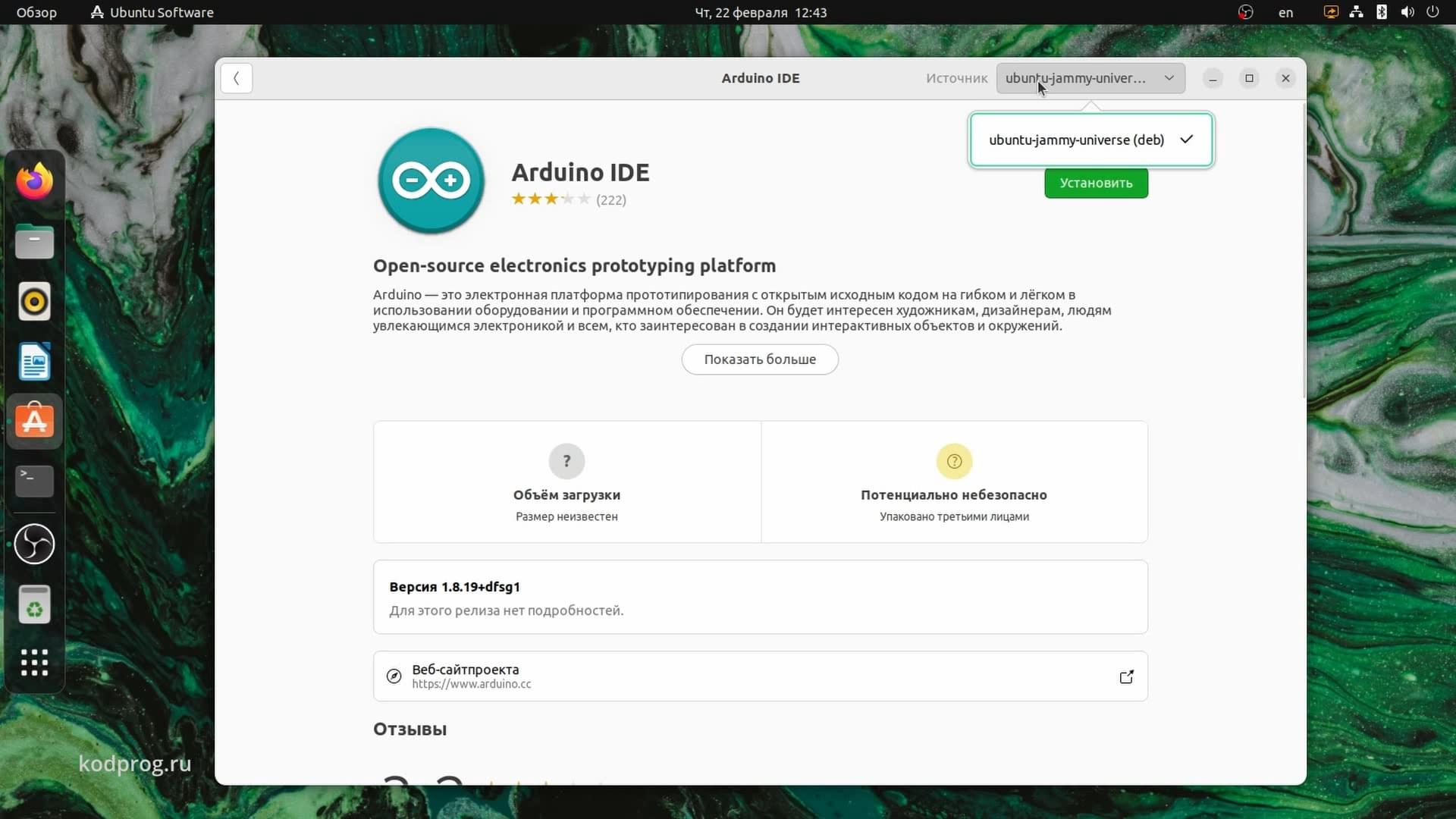
Task: Open Ubuntu Software app menu in top bar
Action: (152, 12)
